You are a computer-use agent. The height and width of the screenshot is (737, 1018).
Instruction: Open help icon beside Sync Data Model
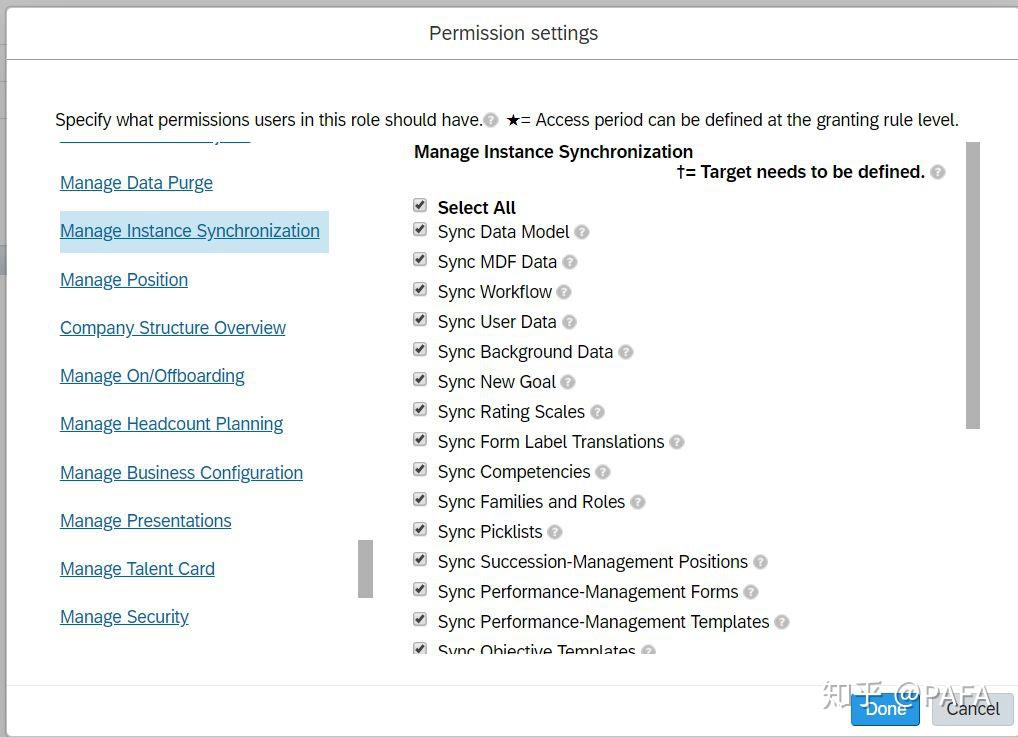[583, 232]
